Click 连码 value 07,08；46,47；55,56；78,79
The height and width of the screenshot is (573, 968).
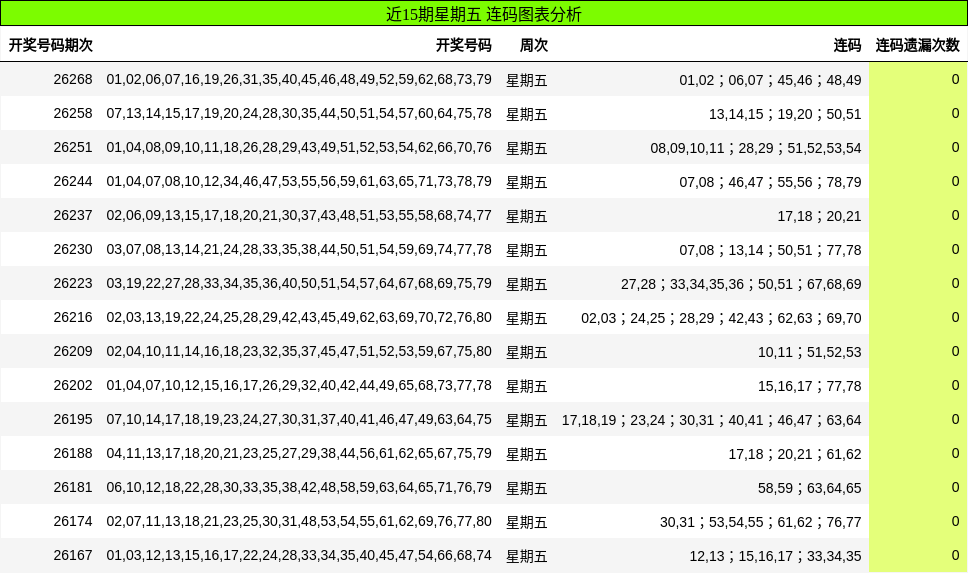click(770, 182)
